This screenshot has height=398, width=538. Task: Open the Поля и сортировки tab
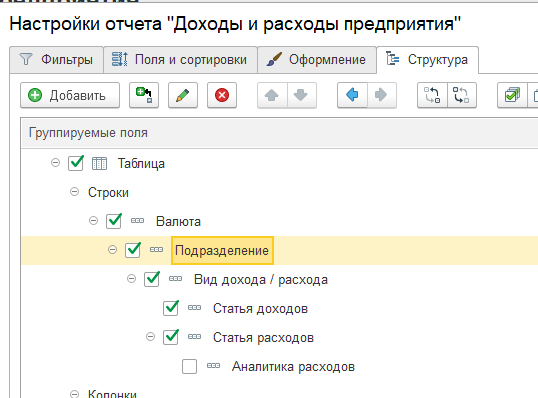[180, 60]
